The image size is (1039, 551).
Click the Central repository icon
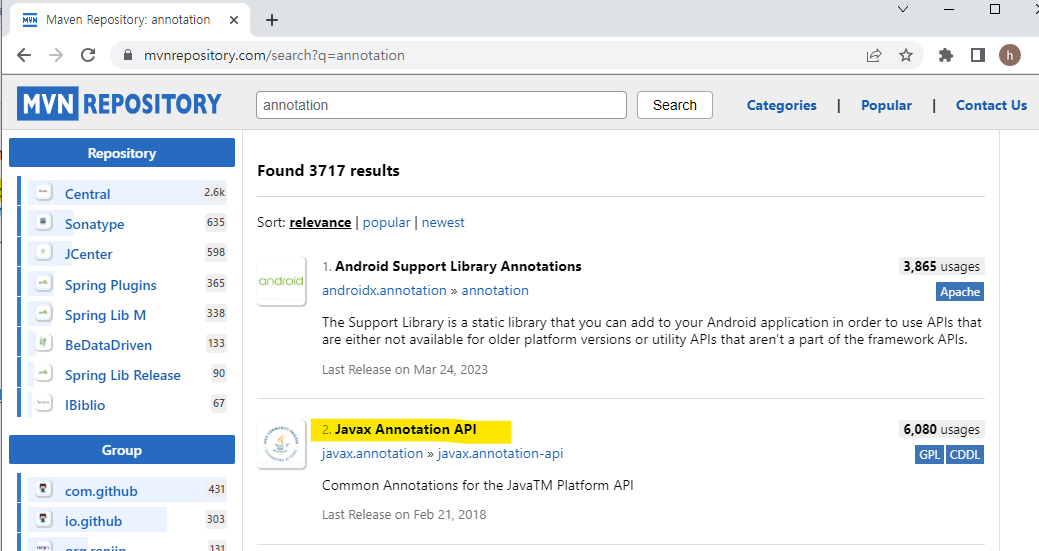(x=44, y=192)
